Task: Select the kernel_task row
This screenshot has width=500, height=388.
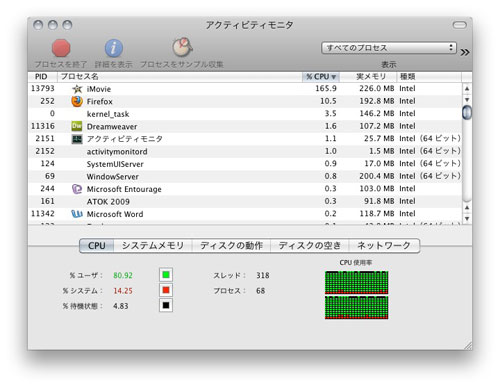Action: [x=245, y=114]
